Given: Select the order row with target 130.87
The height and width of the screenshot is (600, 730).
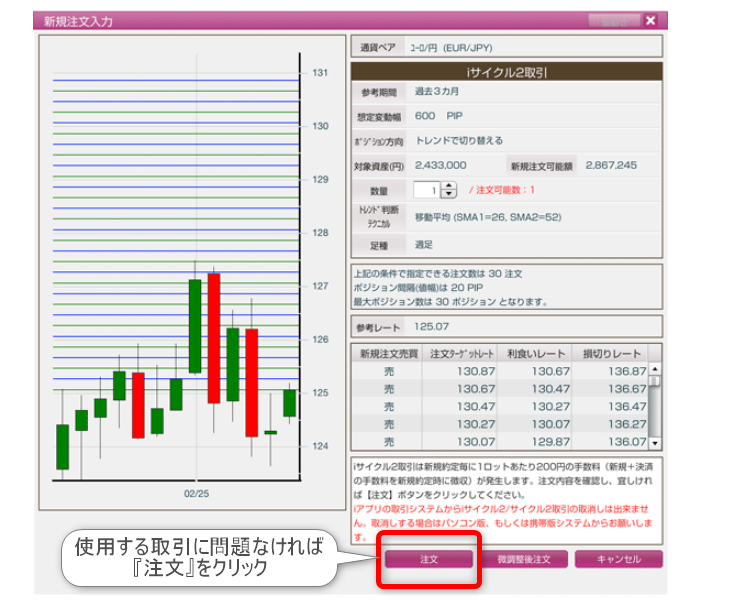Looking at the screenshot, I should [500, 371].
